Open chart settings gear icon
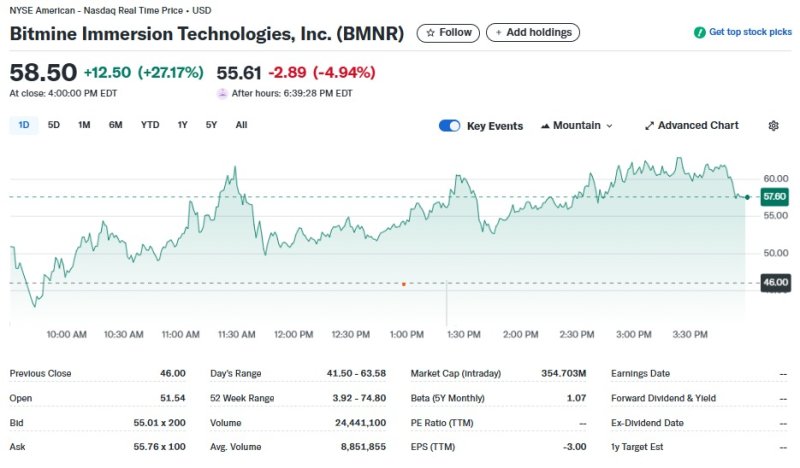800x468 pixels. [x=773, y=126]
